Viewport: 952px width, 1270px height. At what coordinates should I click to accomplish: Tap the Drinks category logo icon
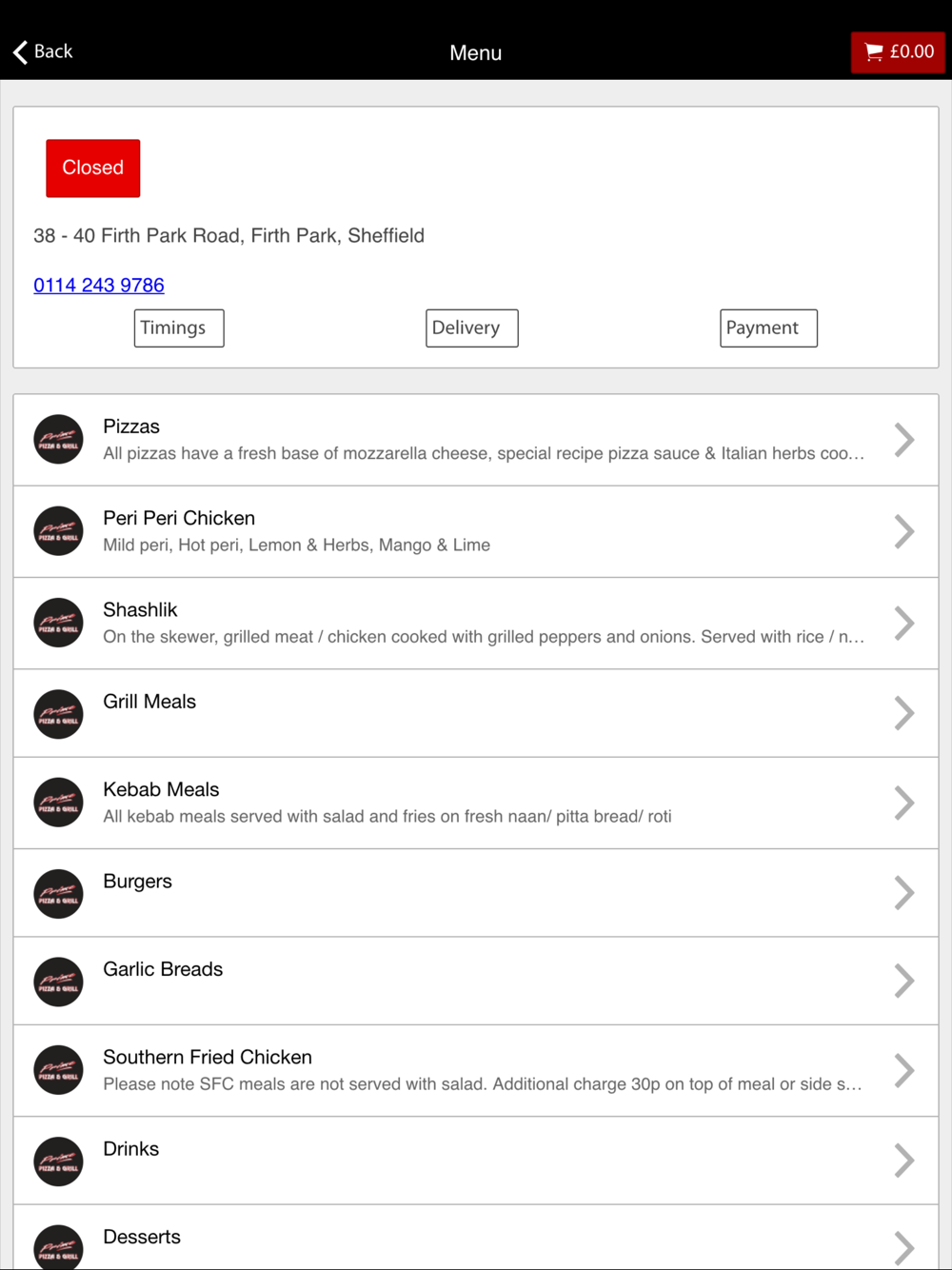58,1161
